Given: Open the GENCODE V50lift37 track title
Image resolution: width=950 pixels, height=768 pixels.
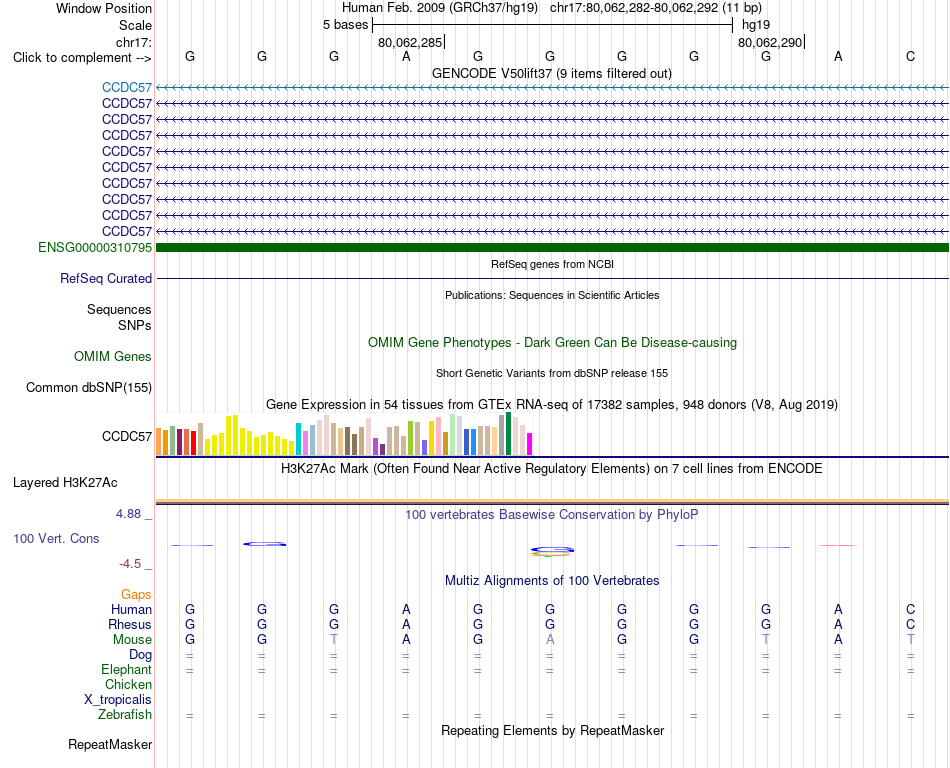Looking at the screenshot, I should [552, 73].
